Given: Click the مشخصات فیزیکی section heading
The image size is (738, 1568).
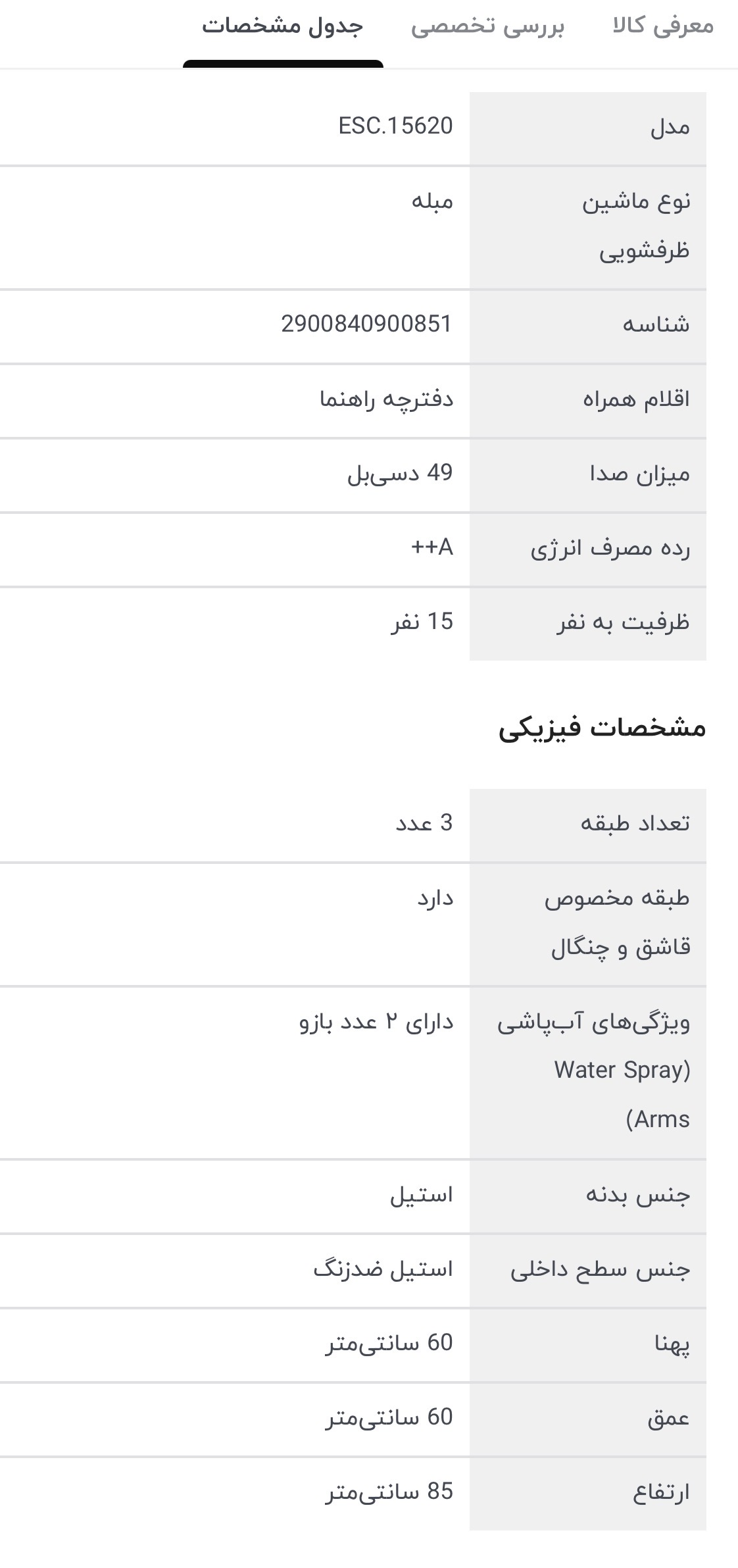Looking at the screenshot, I should click(601, 728).
